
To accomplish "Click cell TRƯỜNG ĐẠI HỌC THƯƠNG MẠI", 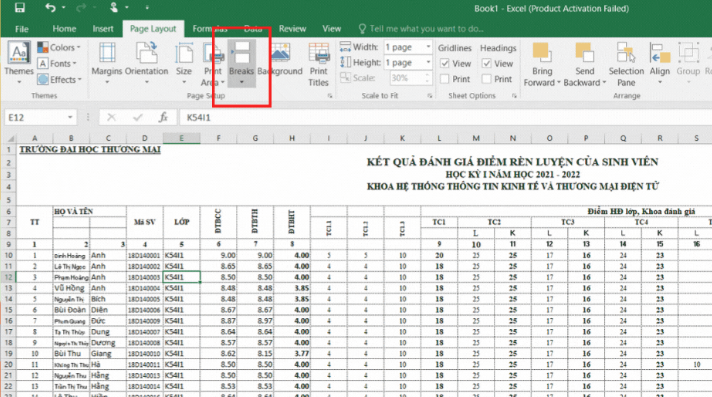I will [90, 149].
